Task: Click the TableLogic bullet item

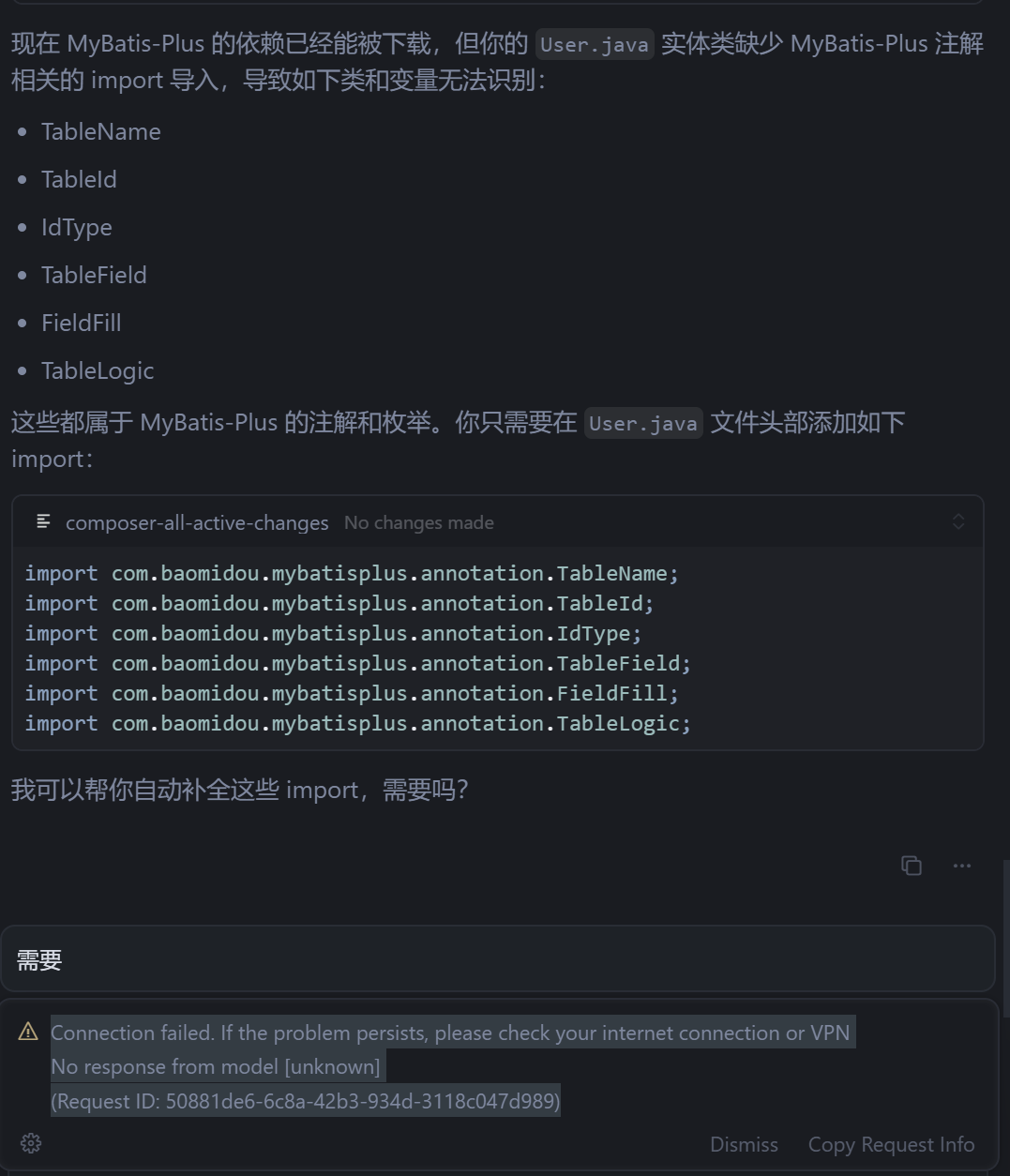Action: click(98, 370)
